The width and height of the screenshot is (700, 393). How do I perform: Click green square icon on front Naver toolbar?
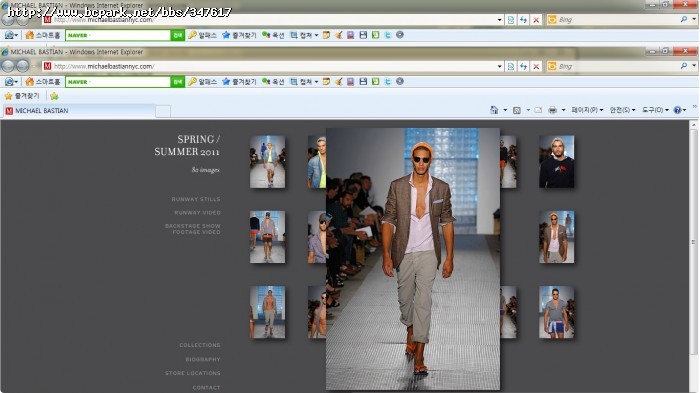tap(375, 82)
